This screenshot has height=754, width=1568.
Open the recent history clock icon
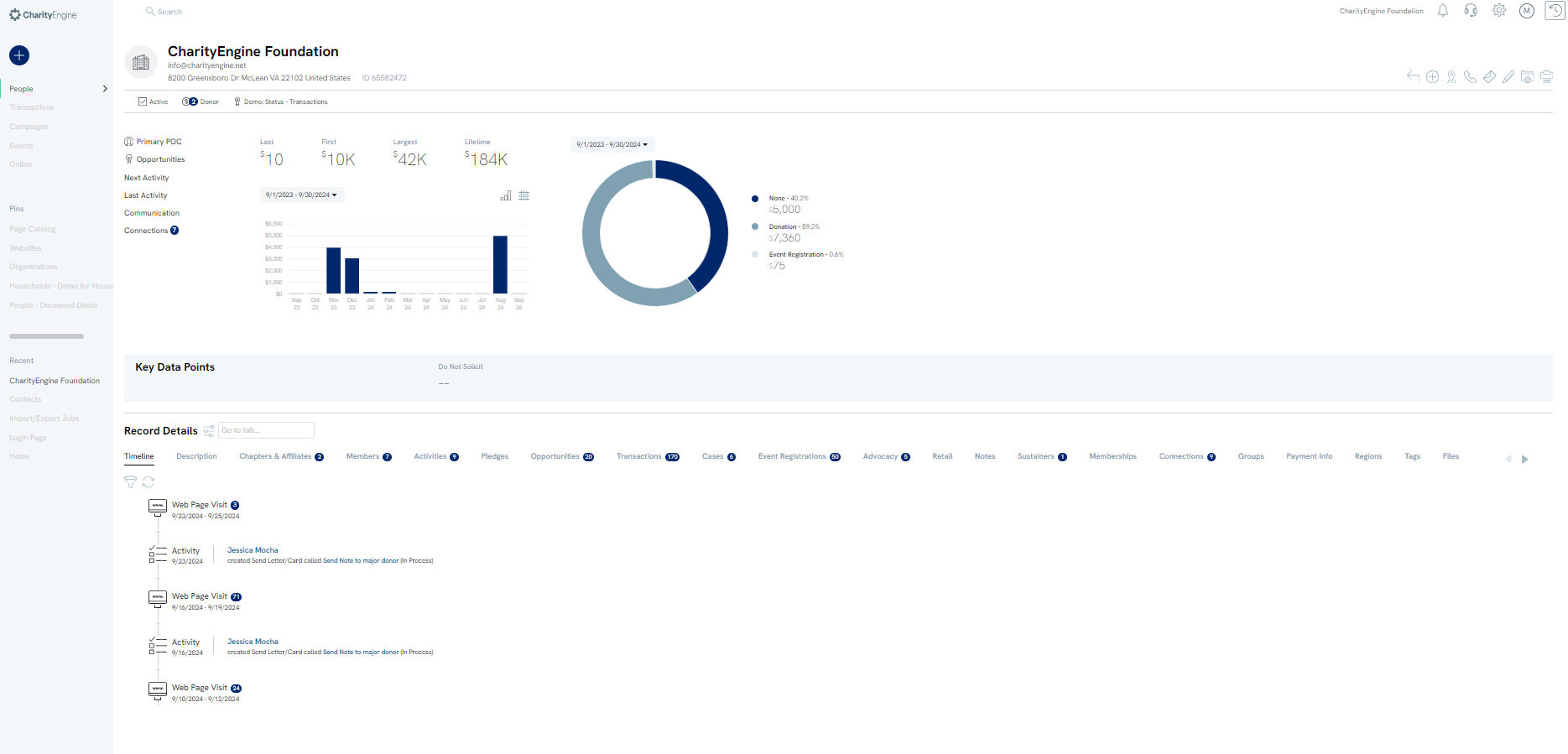point(1555,11)
